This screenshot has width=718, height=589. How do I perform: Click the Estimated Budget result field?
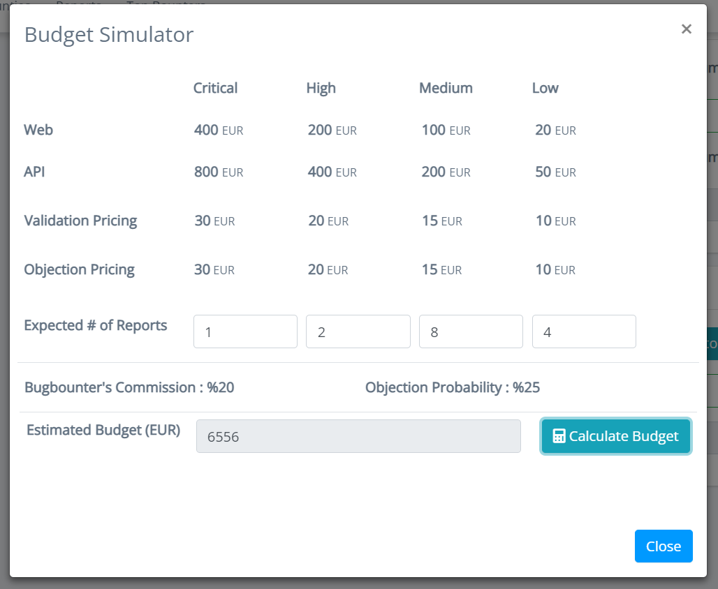[358, 436]
